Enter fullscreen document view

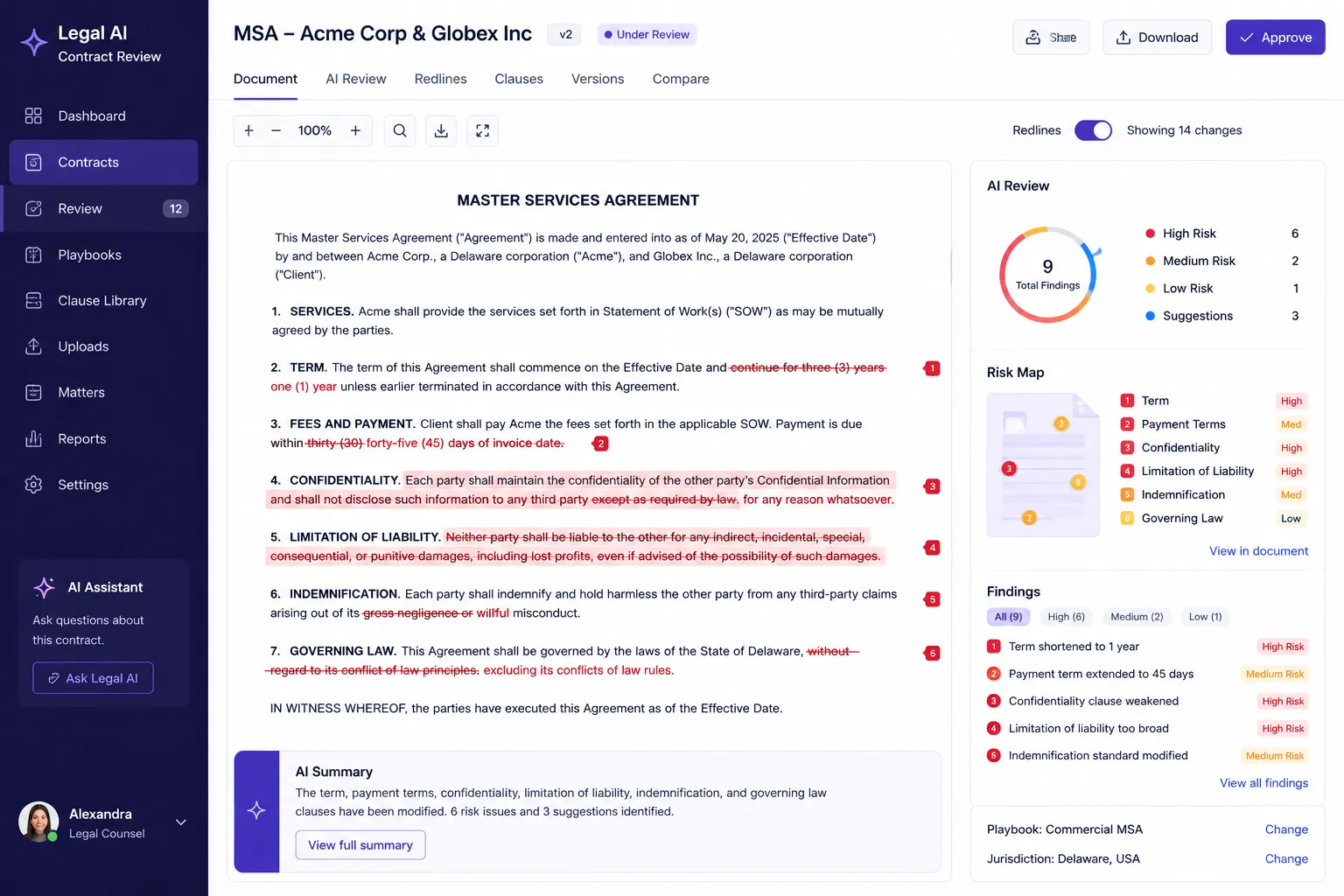(x=482, y=130)
